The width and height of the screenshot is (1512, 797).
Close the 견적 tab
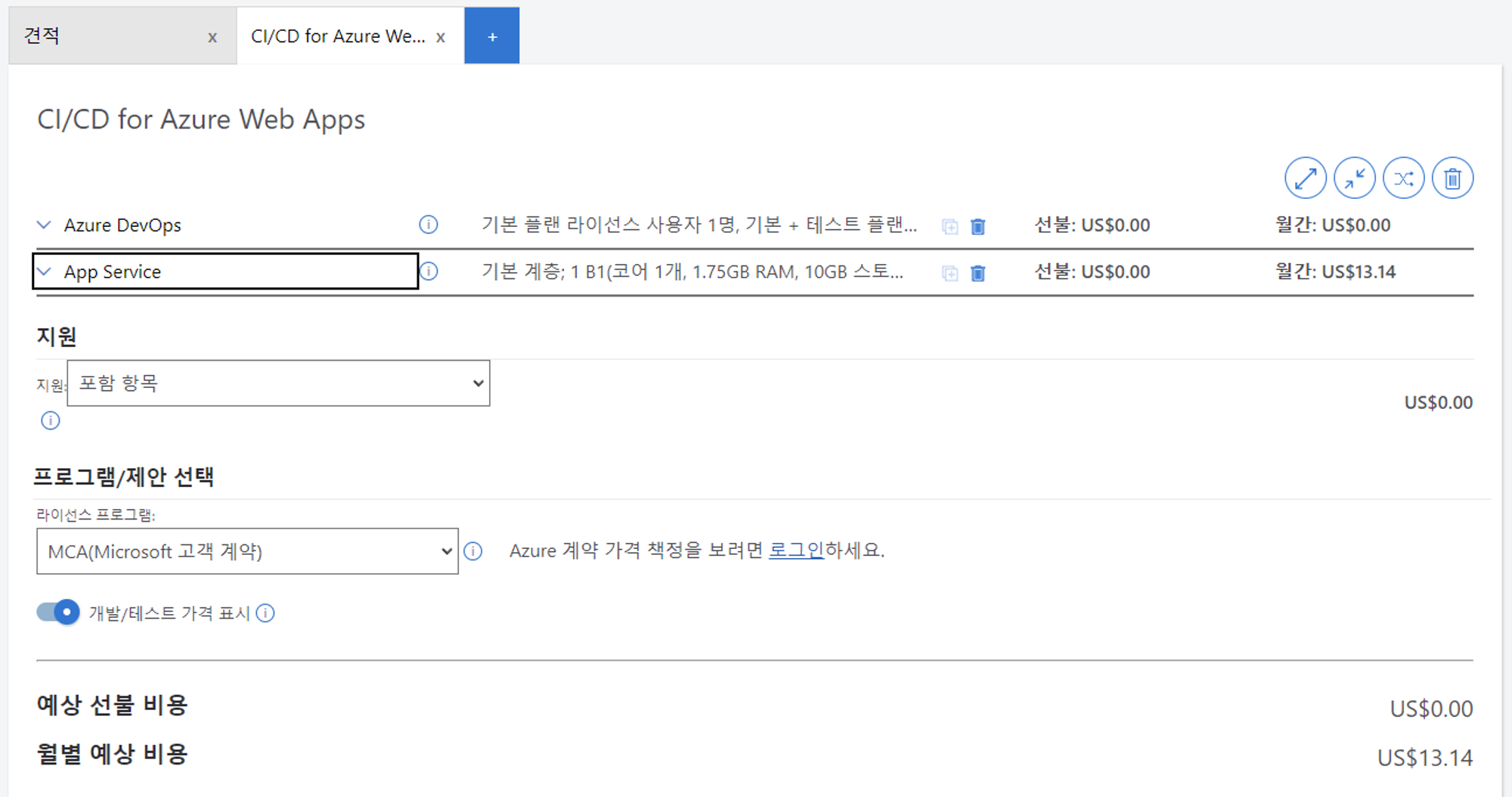pos(212,37)
